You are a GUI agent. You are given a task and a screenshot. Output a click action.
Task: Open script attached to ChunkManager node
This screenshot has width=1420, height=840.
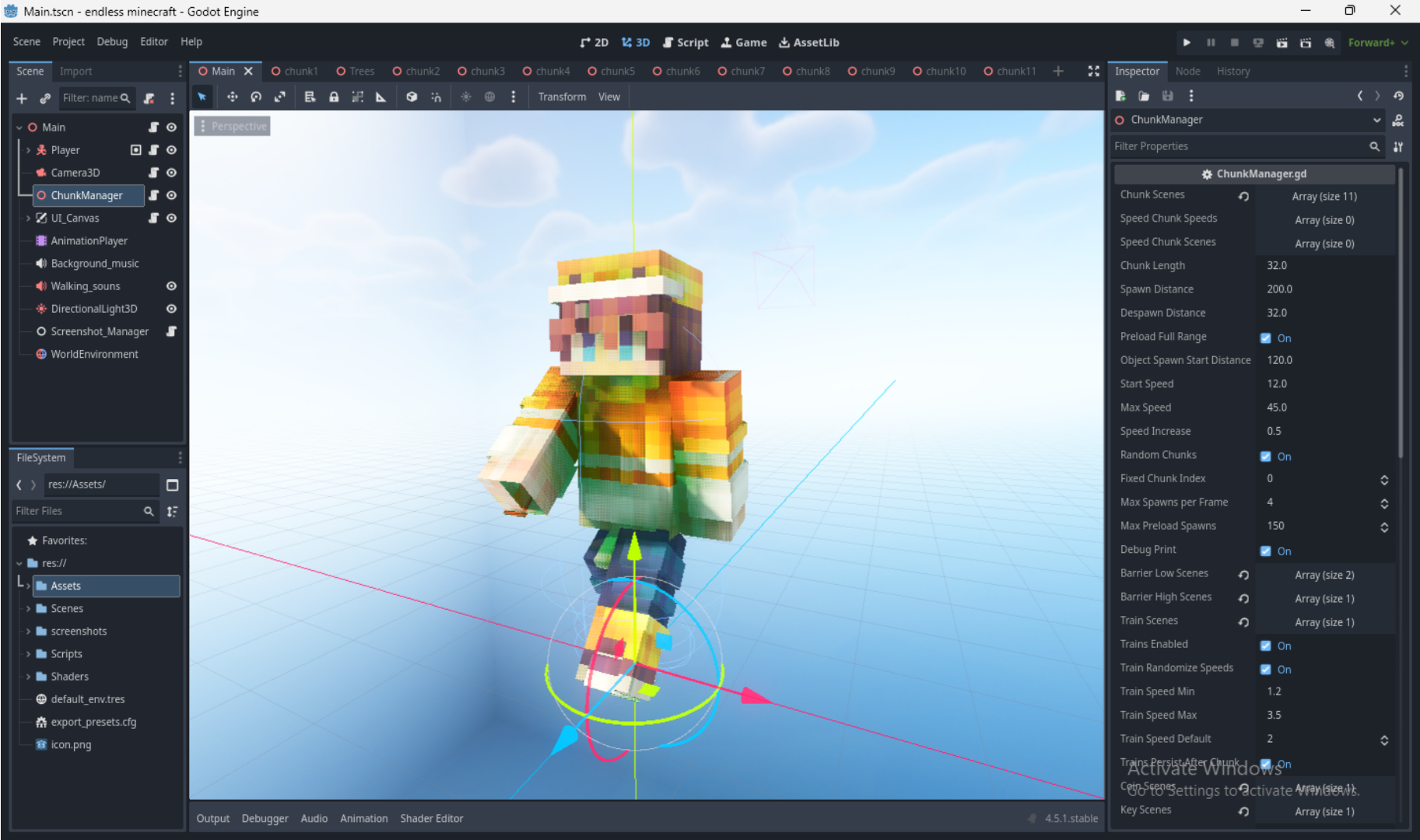(153, 195)
